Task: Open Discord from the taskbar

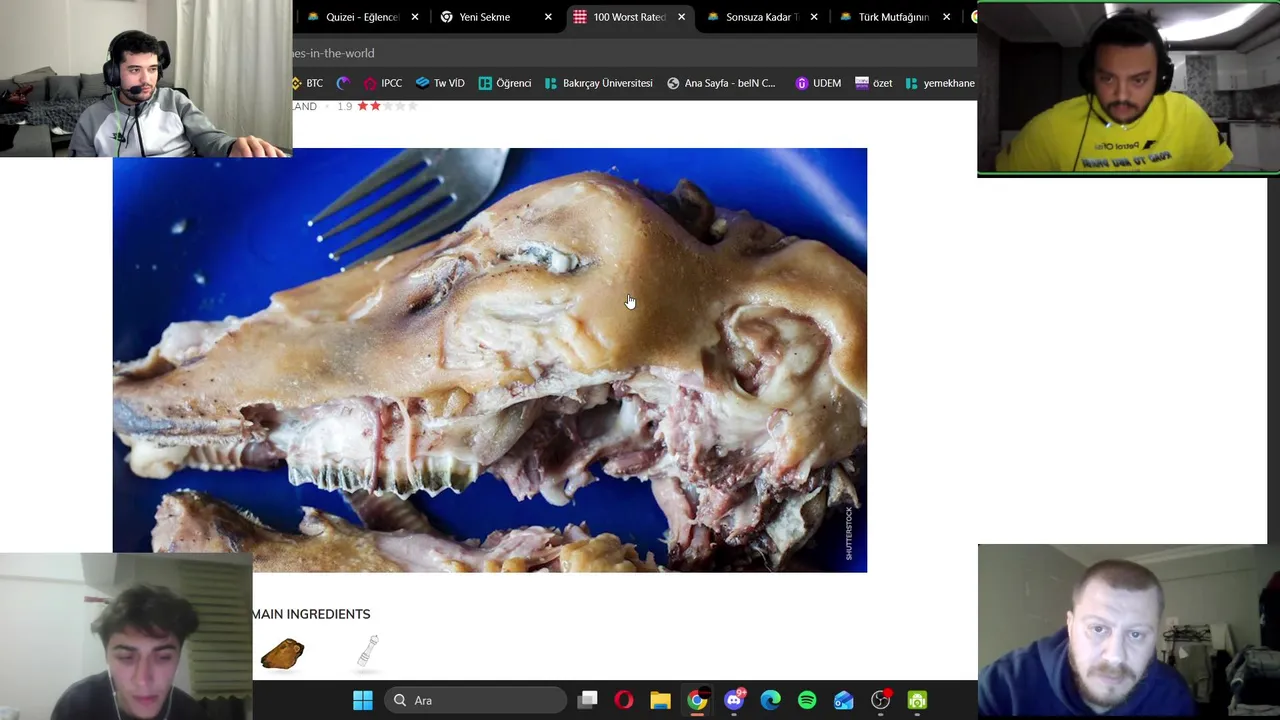Action: [x=734, y=701]
